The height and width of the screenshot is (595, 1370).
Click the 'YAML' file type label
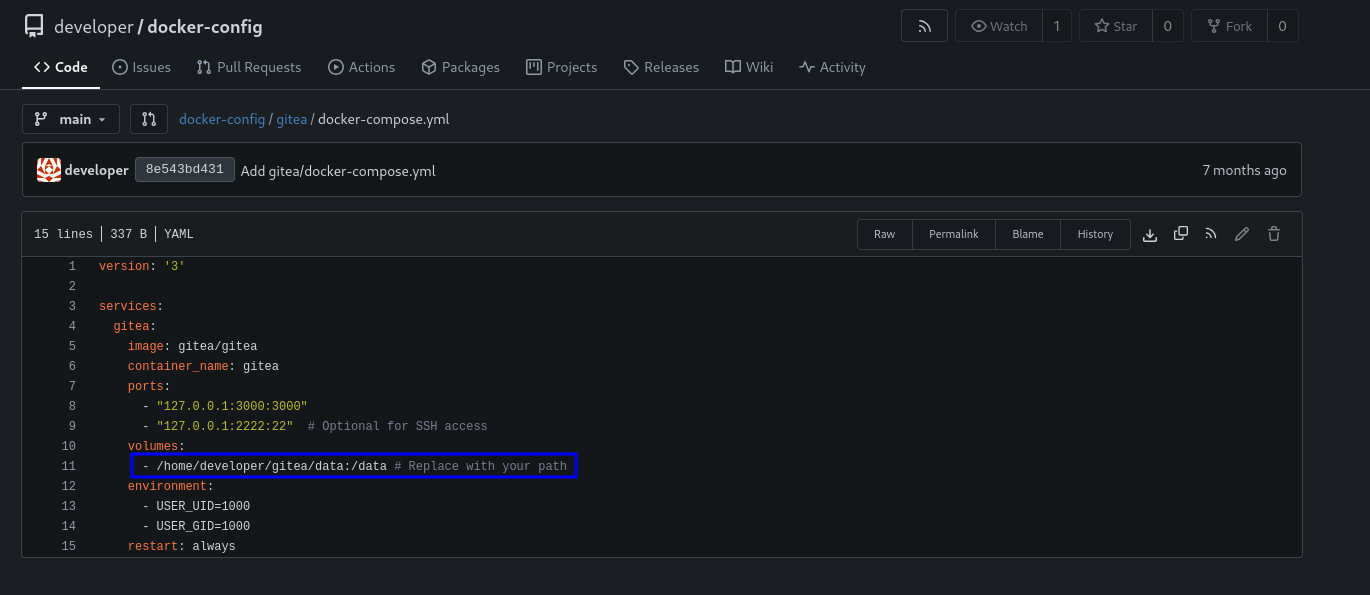[x=179, y=234]
